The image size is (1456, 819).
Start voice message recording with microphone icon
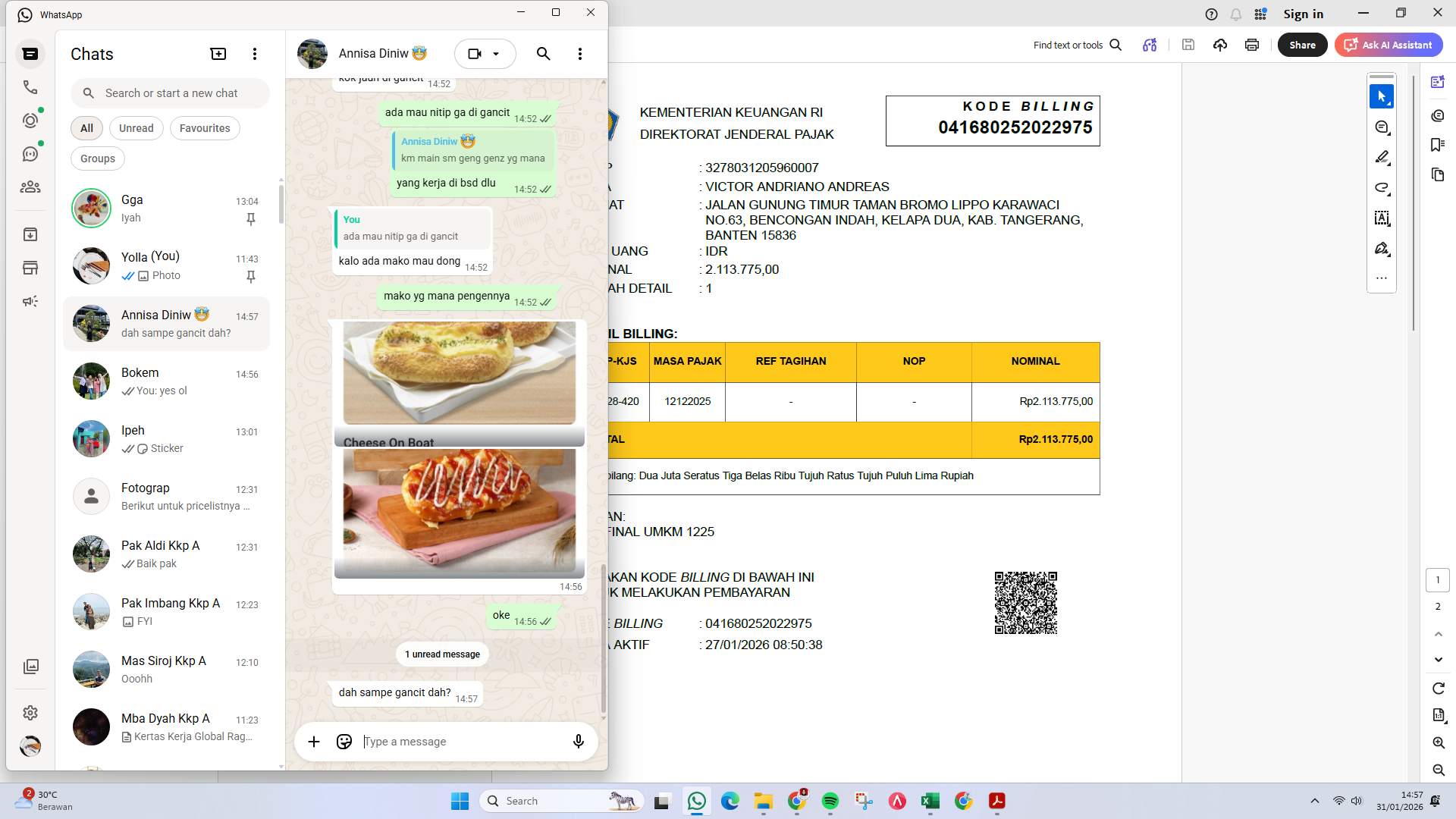click(x=578, y=742)
